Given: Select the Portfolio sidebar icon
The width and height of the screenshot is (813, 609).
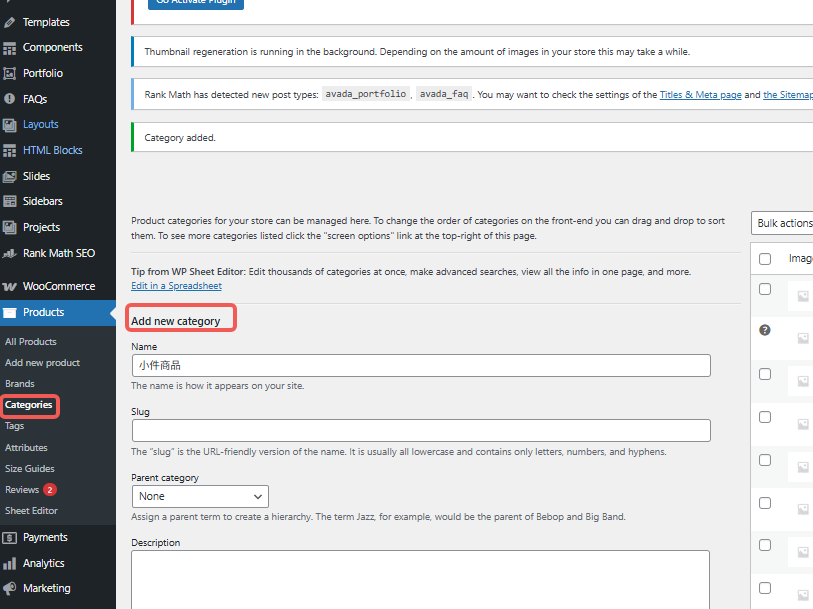Looking at the screenshot, I should [10, 72].
